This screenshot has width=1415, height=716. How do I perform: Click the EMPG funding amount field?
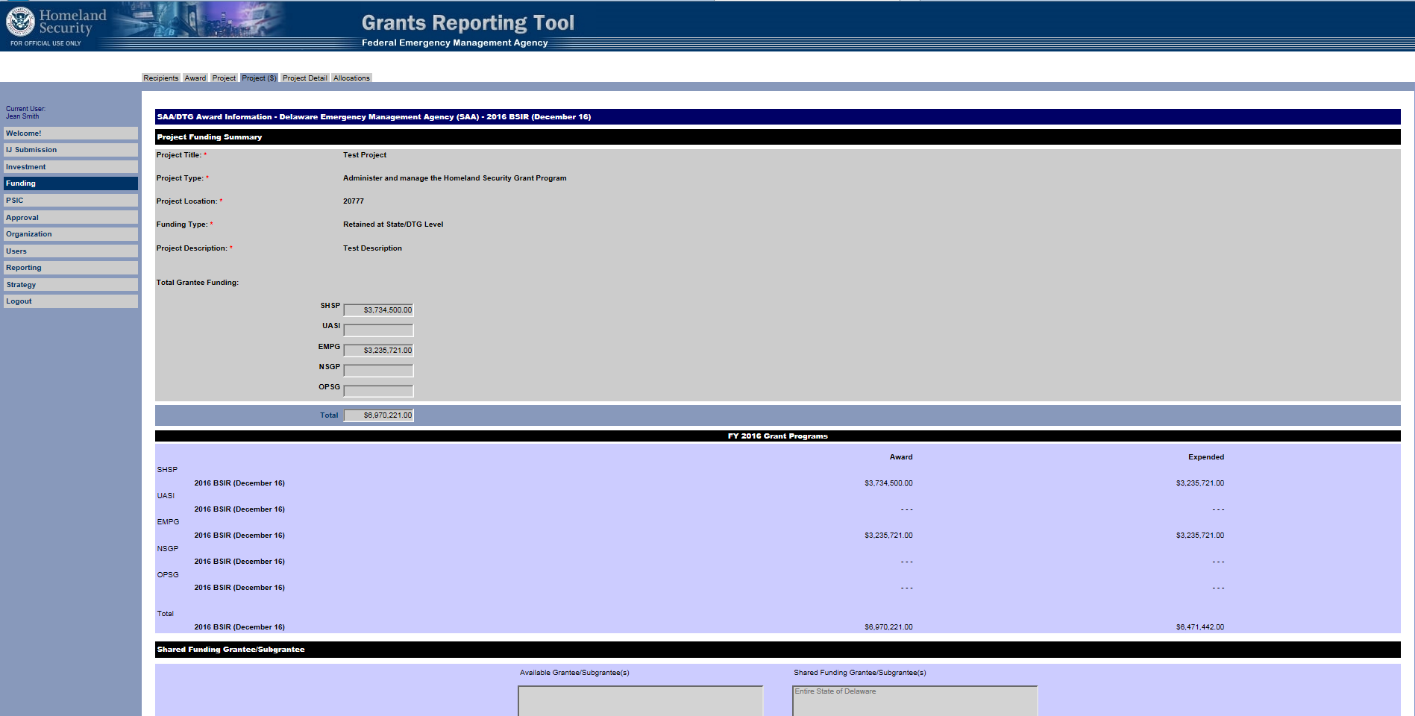(378, 350)
